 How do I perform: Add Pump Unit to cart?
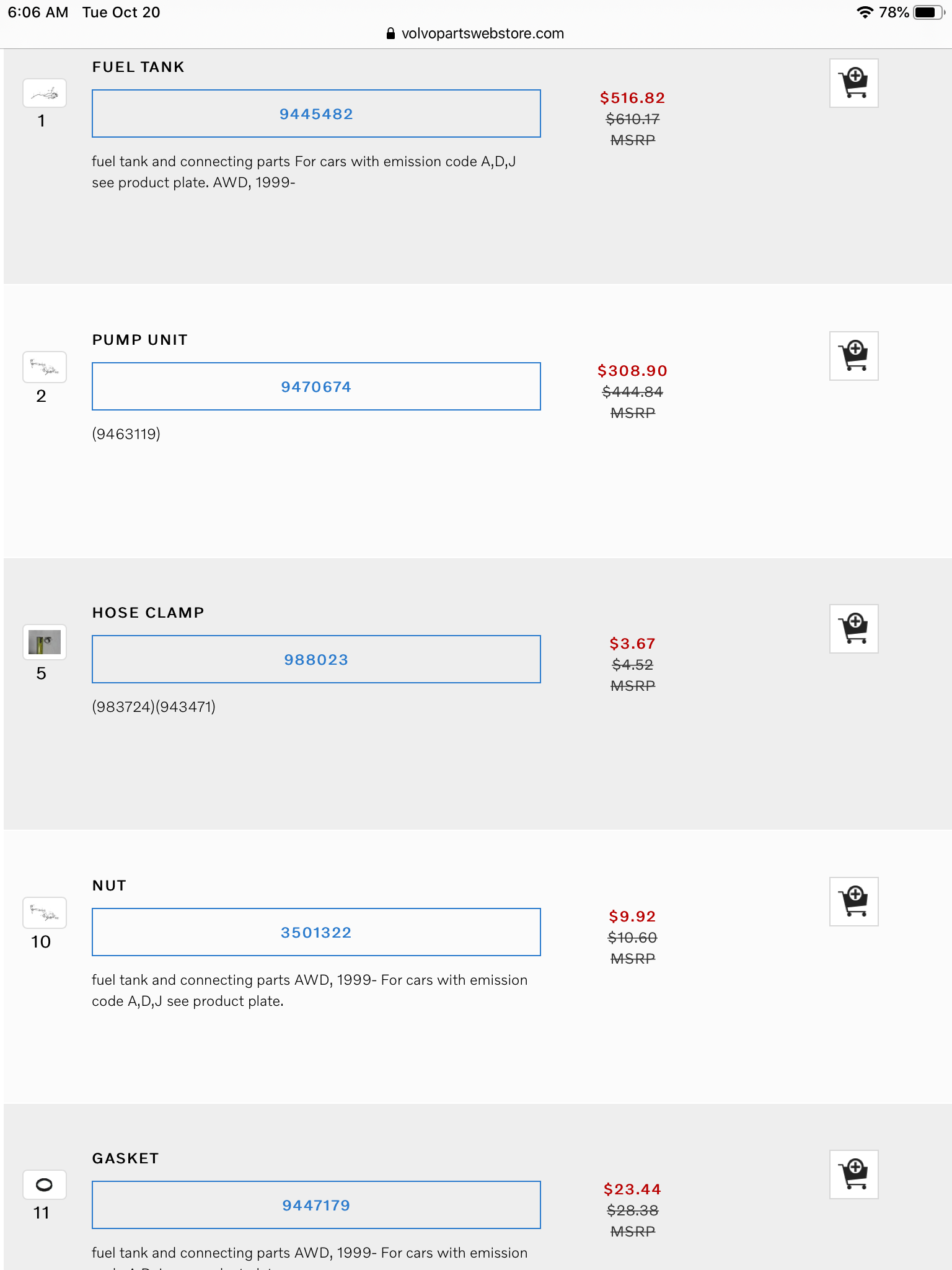pyautogui.click(x=853, y=356)
